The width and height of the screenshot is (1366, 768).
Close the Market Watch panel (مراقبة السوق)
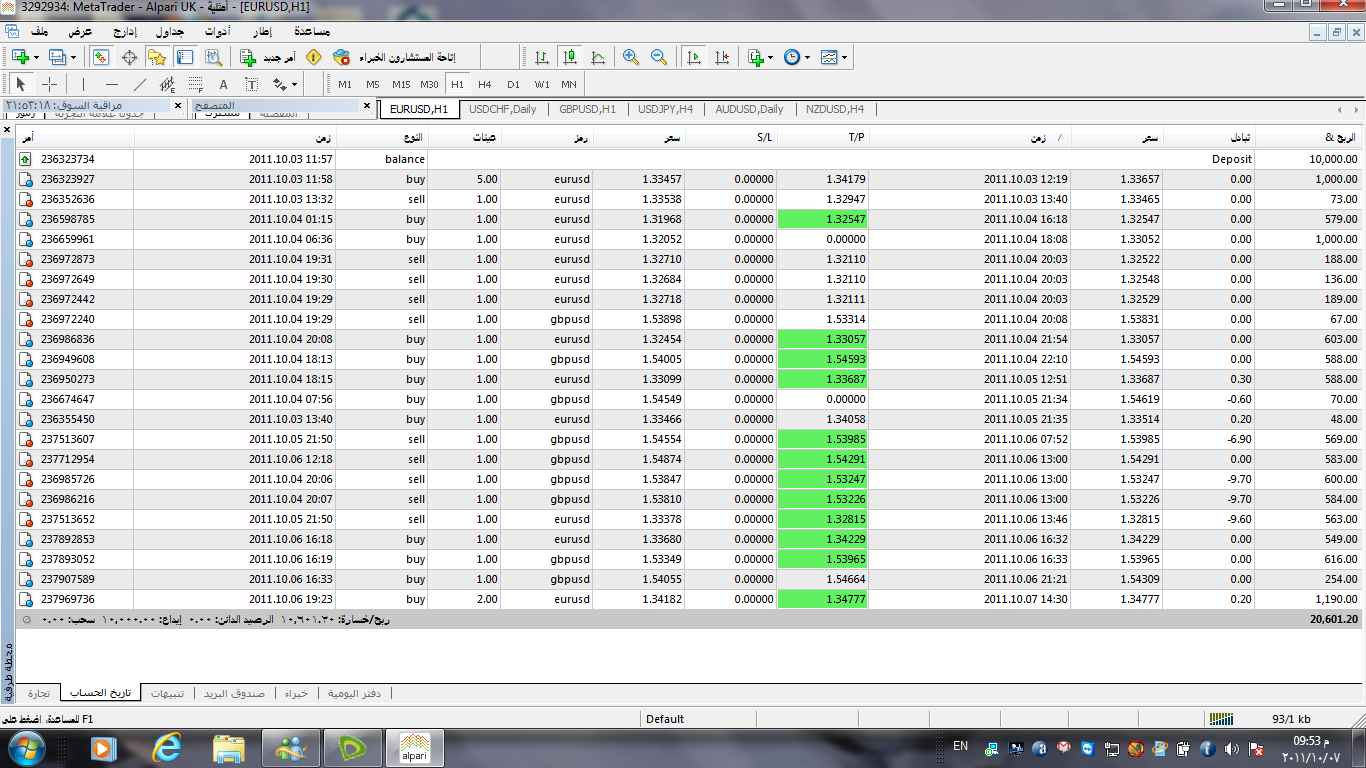click(x=178, y=105)
